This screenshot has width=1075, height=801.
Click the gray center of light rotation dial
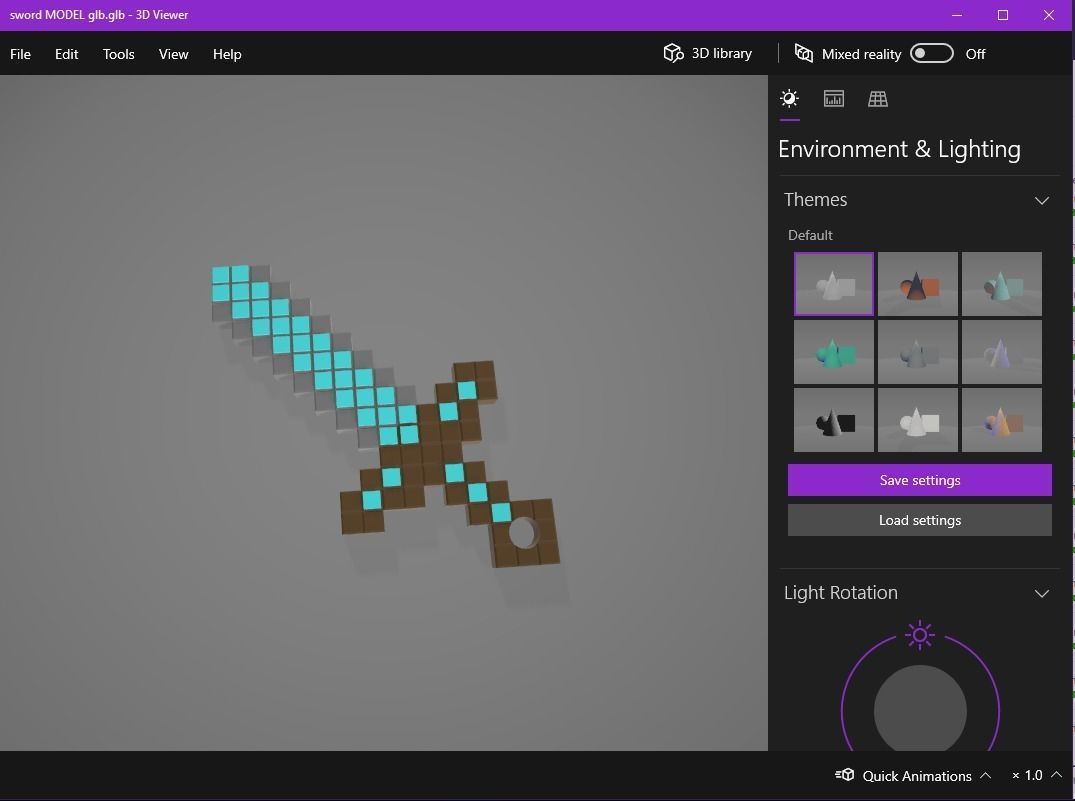[x=920, y=710]
